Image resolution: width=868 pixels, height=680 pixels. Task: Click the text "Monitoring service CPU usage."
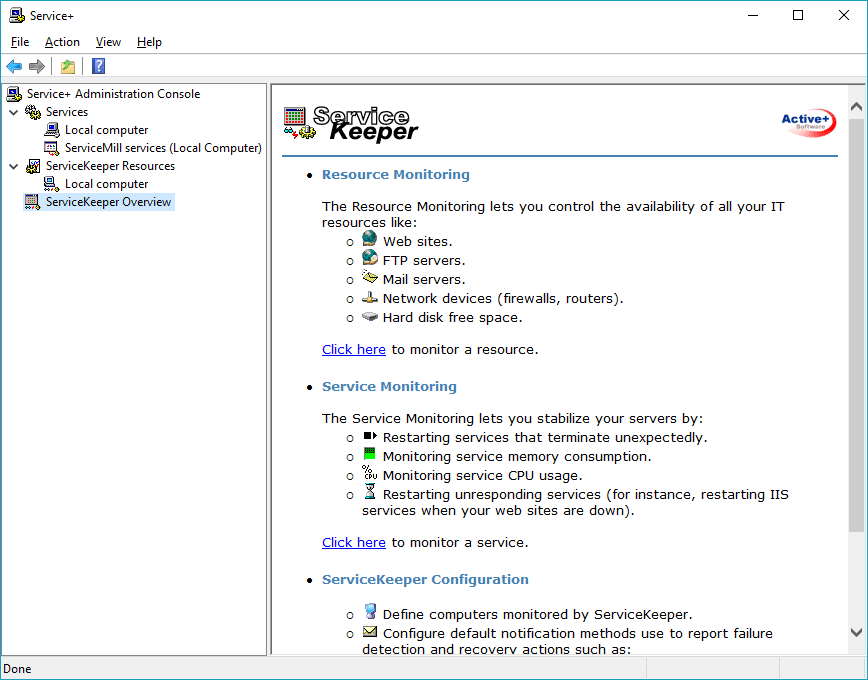(482, 476)
